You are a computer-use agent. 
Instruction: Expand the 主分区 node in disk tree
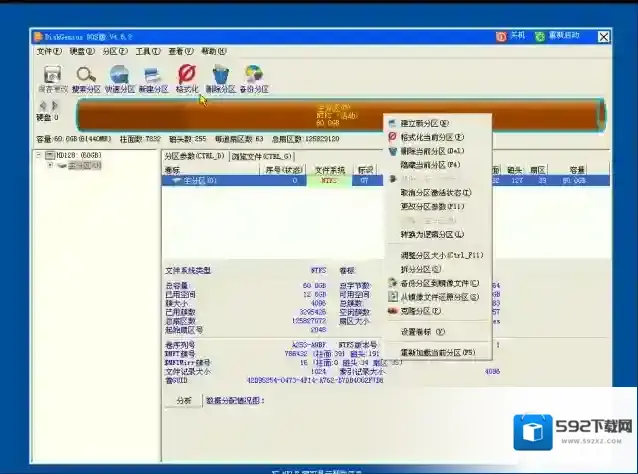pyautogui.click(x=50, y=166)
